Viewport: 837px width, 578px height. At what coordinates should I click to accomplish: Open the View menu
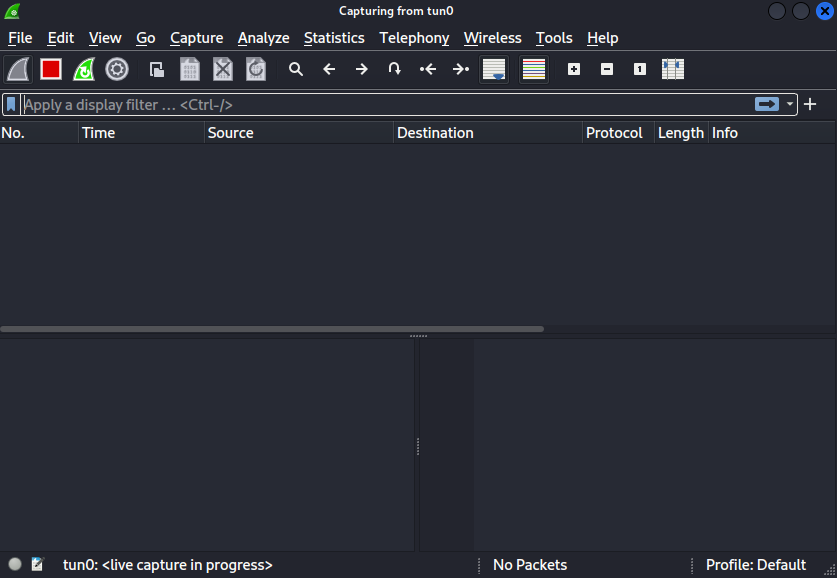click(x=105, y=38)
